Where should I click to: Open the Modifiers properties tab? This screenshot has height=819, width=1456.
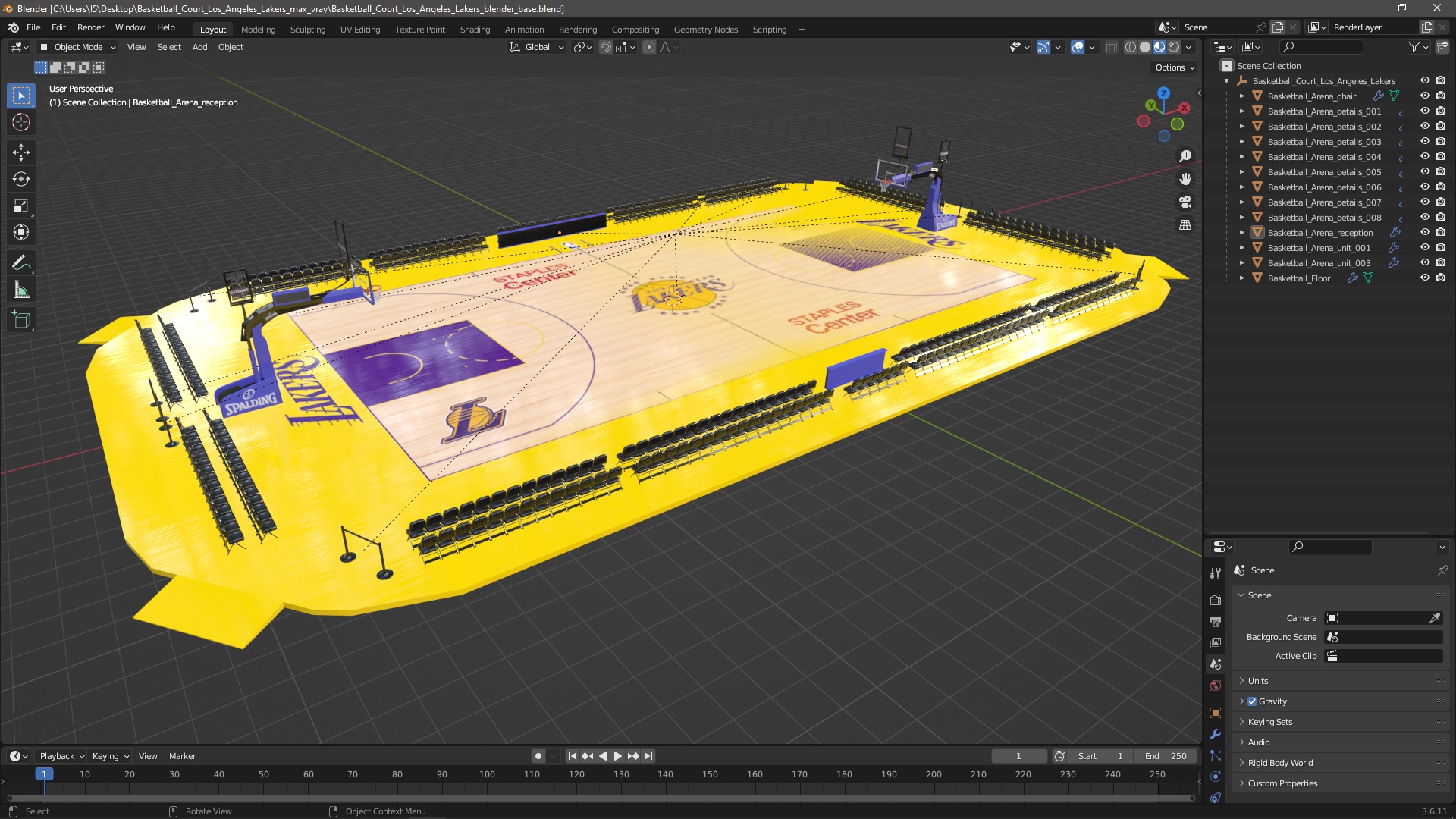tap(1216, 734)
